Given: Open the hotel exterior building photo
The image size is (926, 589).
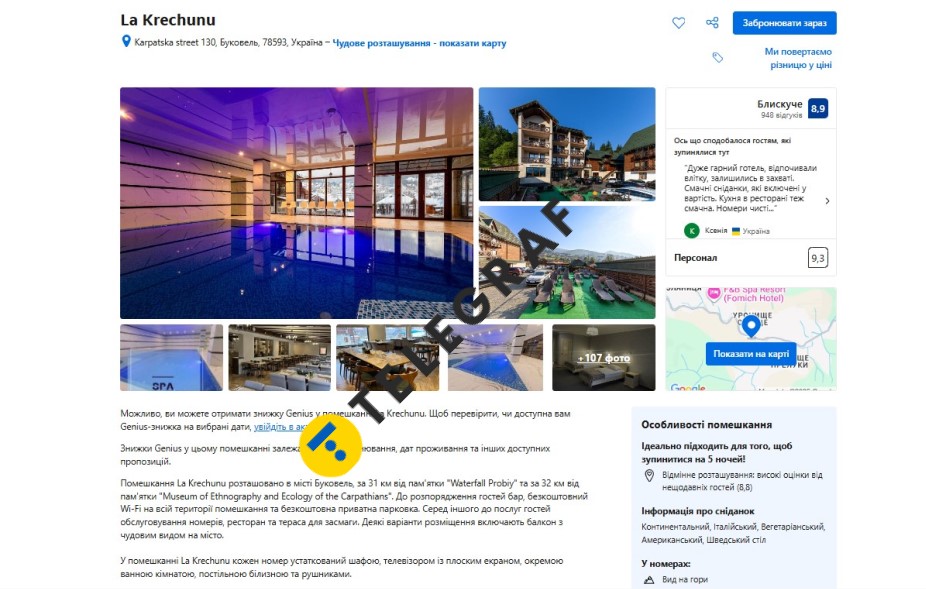Looking at the screenshot, I should pos(567,145).
